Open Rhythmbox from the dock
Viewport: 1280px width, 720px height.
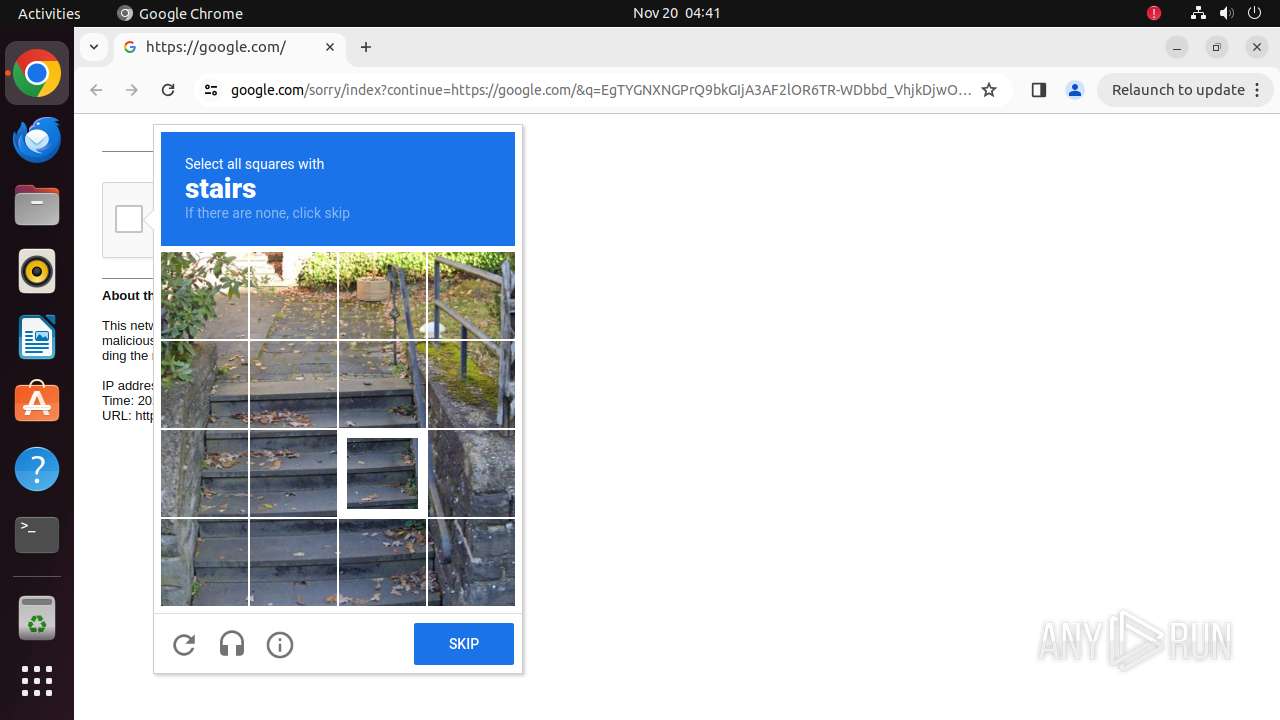click(x=37, y=271)
